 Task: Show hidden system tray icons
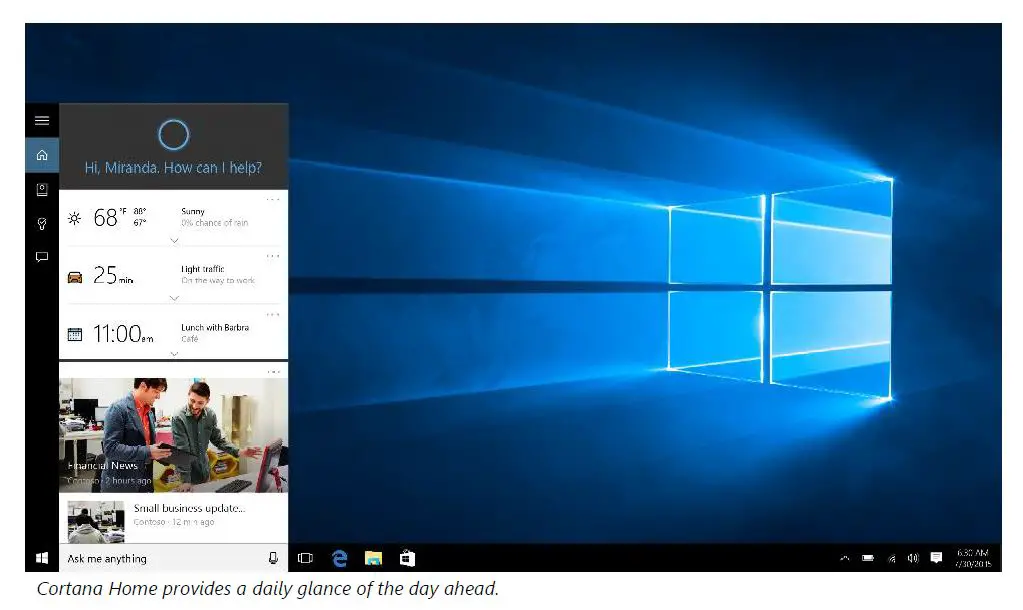(x=845, y=558)
